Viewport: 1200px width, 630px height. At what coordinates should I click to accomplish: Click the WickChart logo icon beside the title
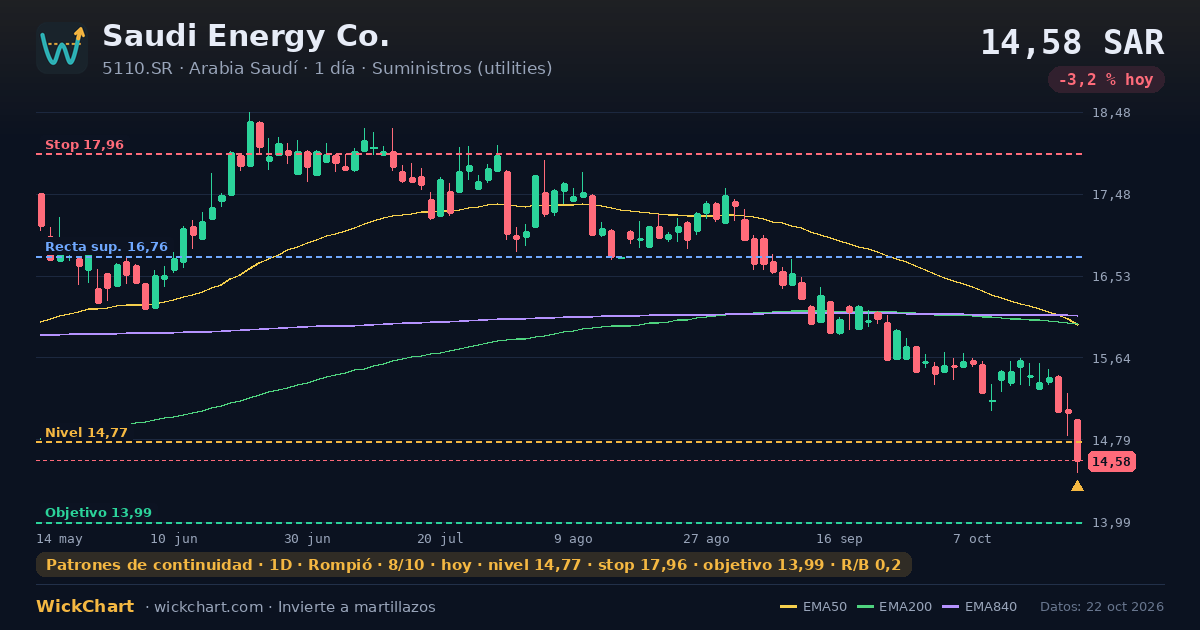coord(62,48)
